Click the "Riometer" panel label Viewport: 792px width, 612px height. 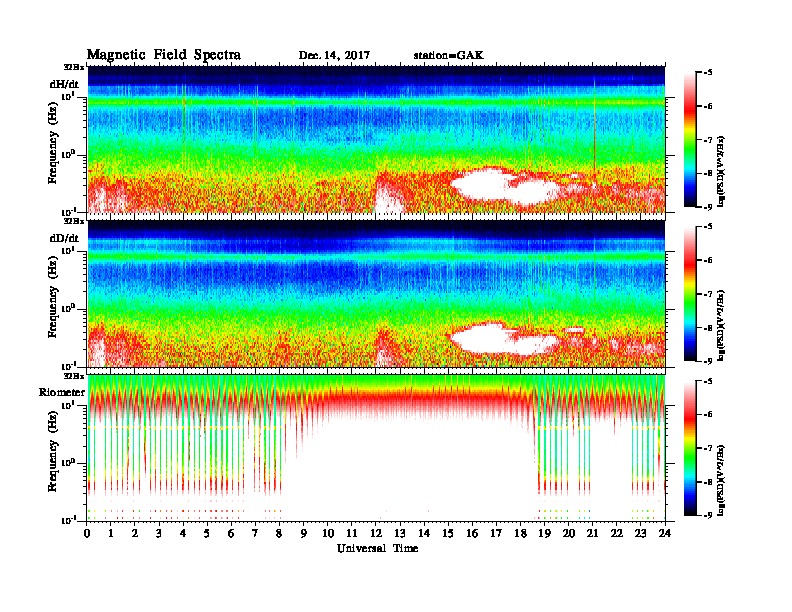click(x=62, y=392)
